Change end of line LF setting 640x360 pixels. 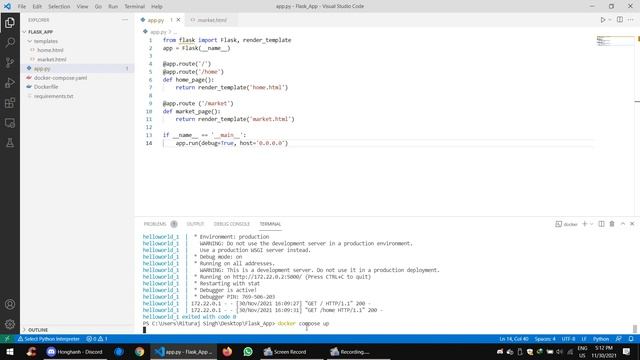pyautogui.click(x=584, y=339)
